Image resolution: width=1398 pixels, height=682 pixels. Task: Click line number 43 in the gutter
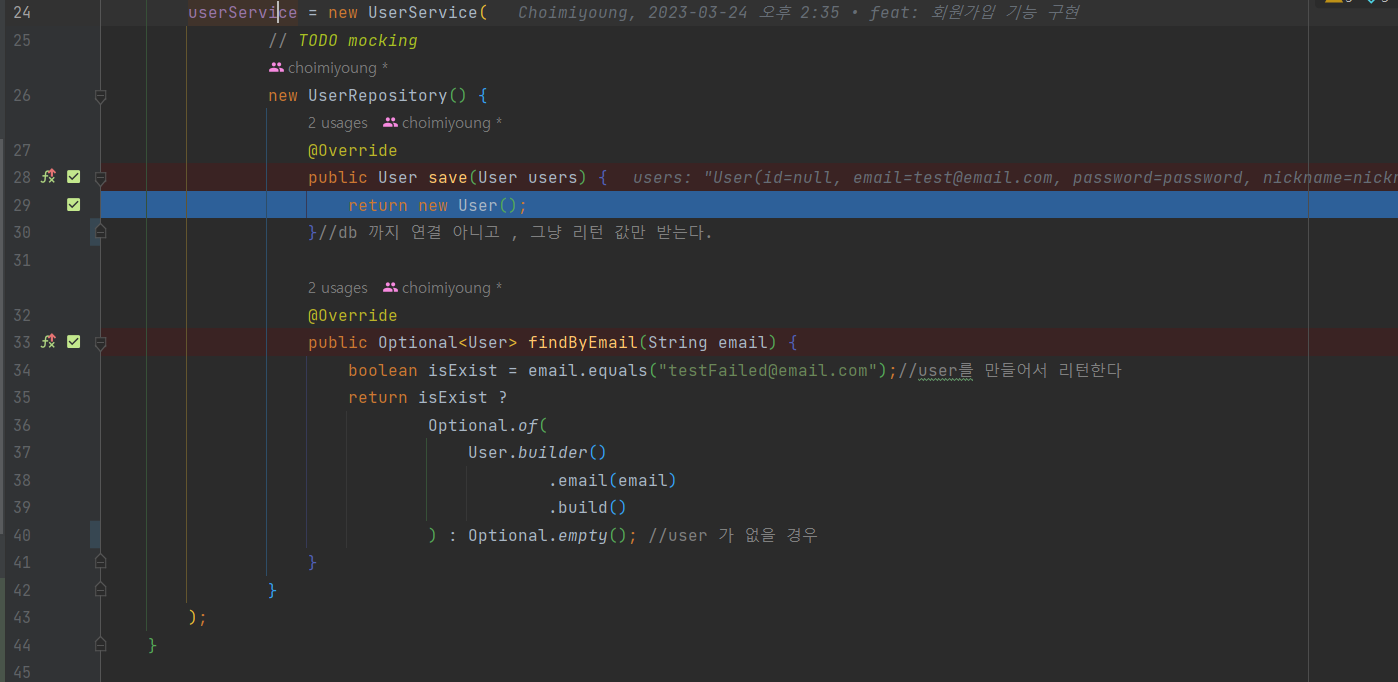[x=22, y=618]
